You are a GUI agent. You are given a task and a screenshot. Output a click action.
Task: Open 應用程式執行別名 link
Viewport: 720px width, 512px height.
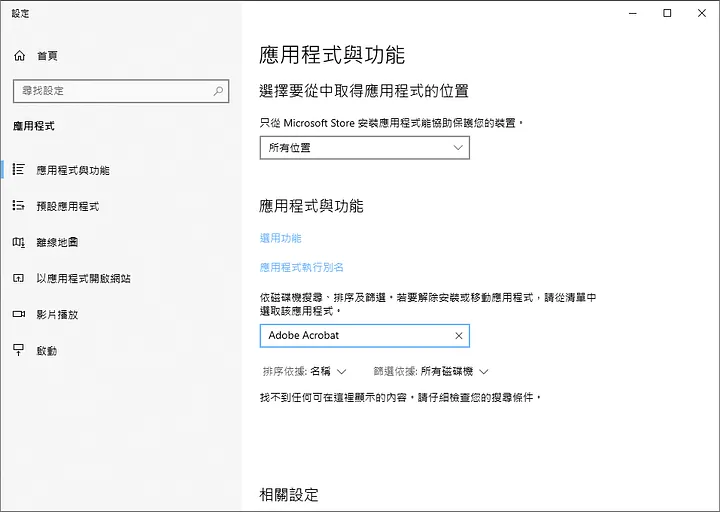click(x=302, y=267)
